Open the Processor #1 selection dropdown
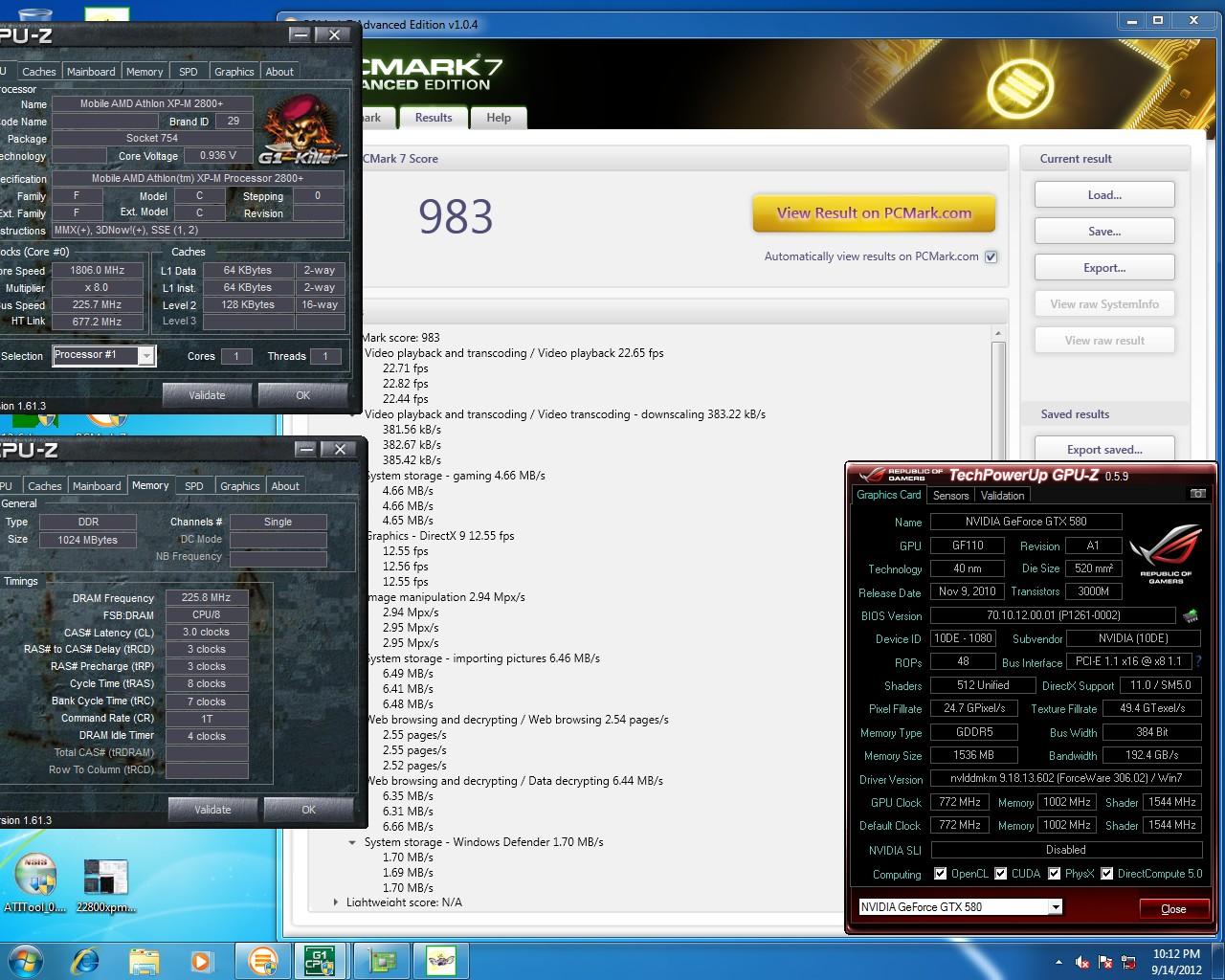 145,356
